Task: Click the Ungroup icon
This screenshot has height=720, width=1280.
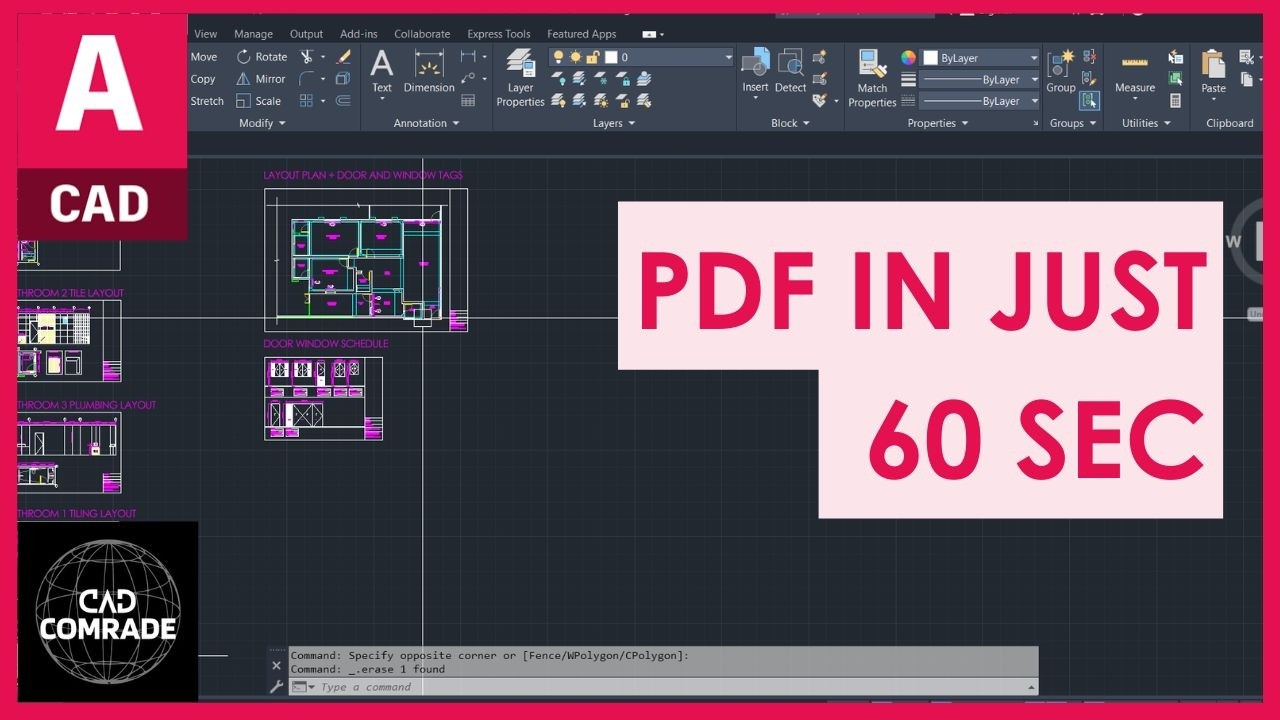Action: pyautogui.click(x=1089, y=57)
